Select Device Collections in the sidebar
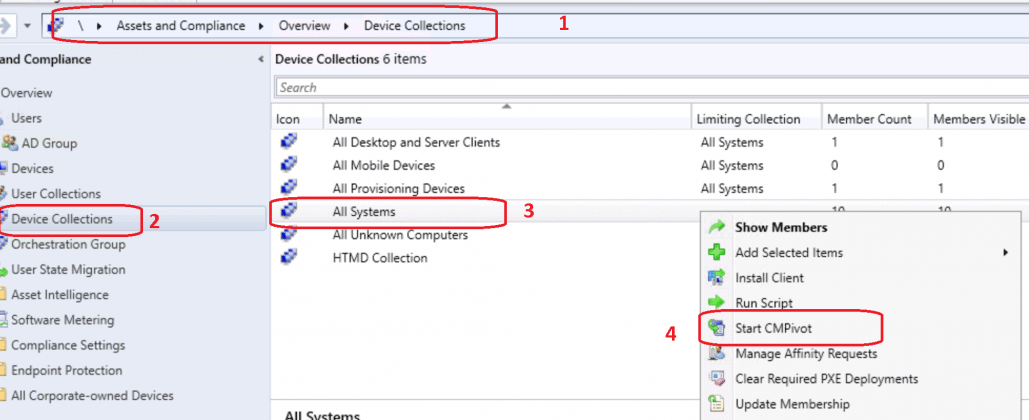Screen dimensions: 1029x420 pyautogui.click(x=62, y=219)
